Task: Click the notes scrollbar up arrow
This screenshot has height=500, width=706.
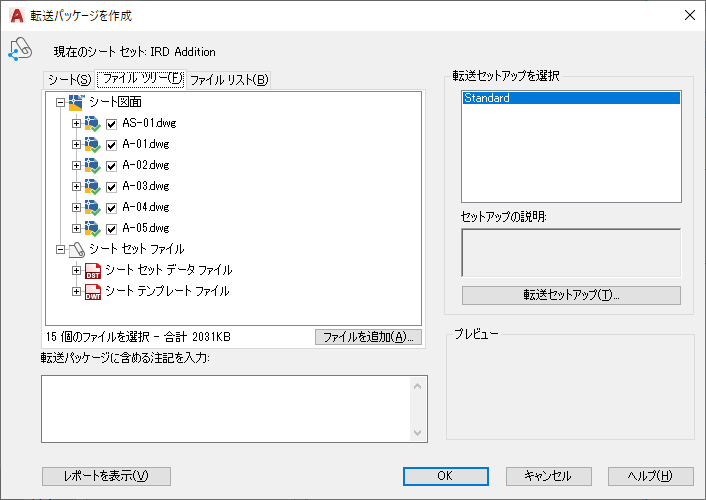Action: [417, 386]
